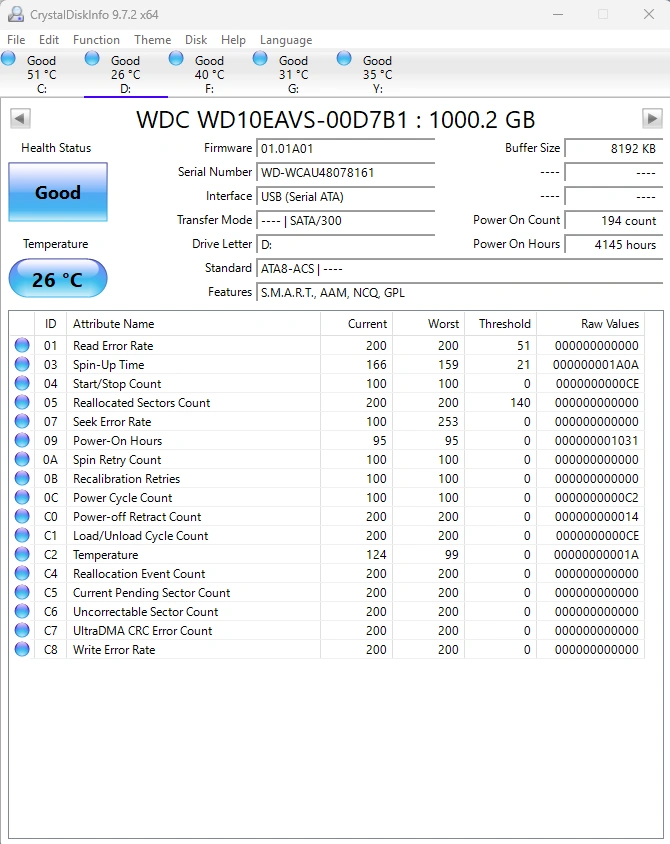Open the Language menu
670x844 pixels.
(x=286, y=40)
